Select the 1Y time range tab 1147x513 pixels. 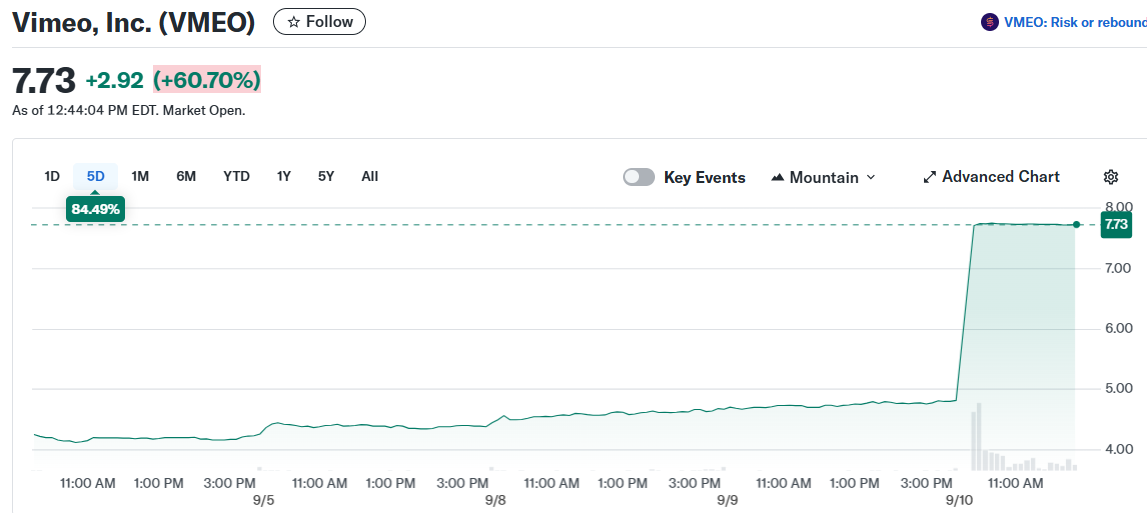tap(284, 176)
